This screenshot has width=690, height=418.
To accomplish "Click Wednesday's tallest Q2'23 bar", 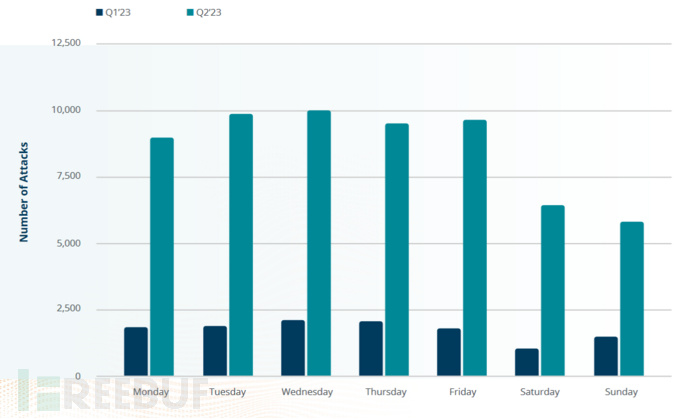I will click(x=319, y=243).
